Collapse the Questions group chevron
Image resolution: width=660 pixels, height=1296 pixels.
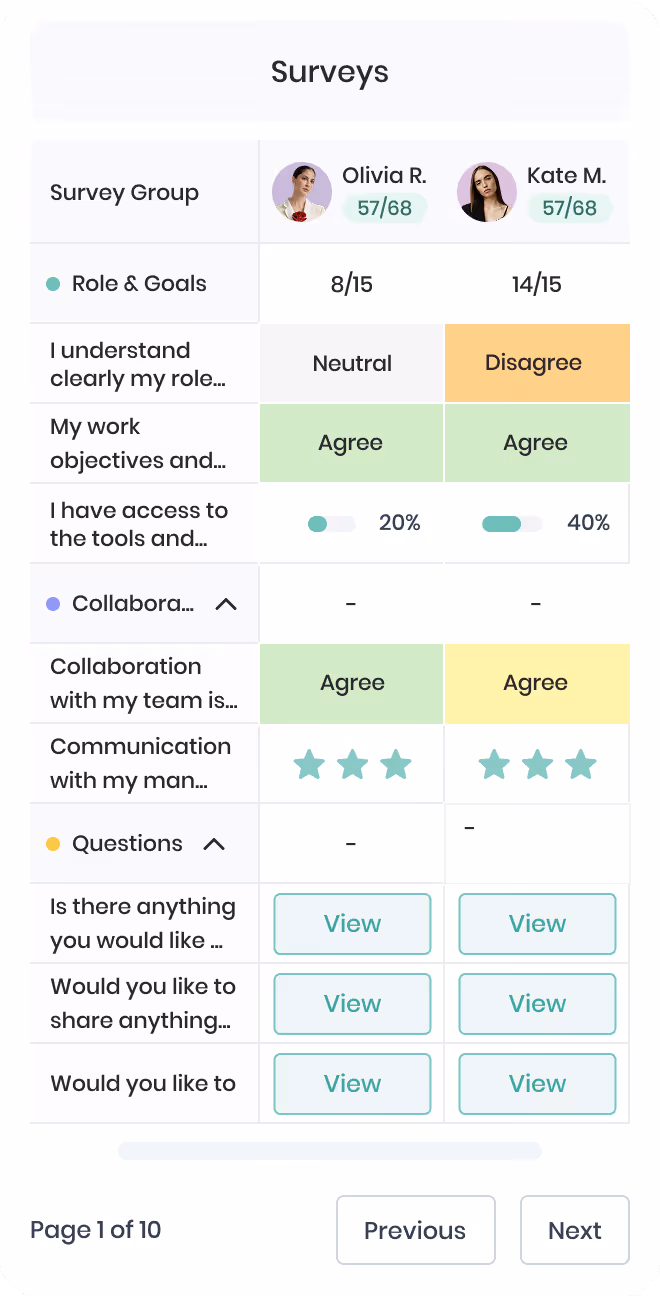[x=214, y=844]
